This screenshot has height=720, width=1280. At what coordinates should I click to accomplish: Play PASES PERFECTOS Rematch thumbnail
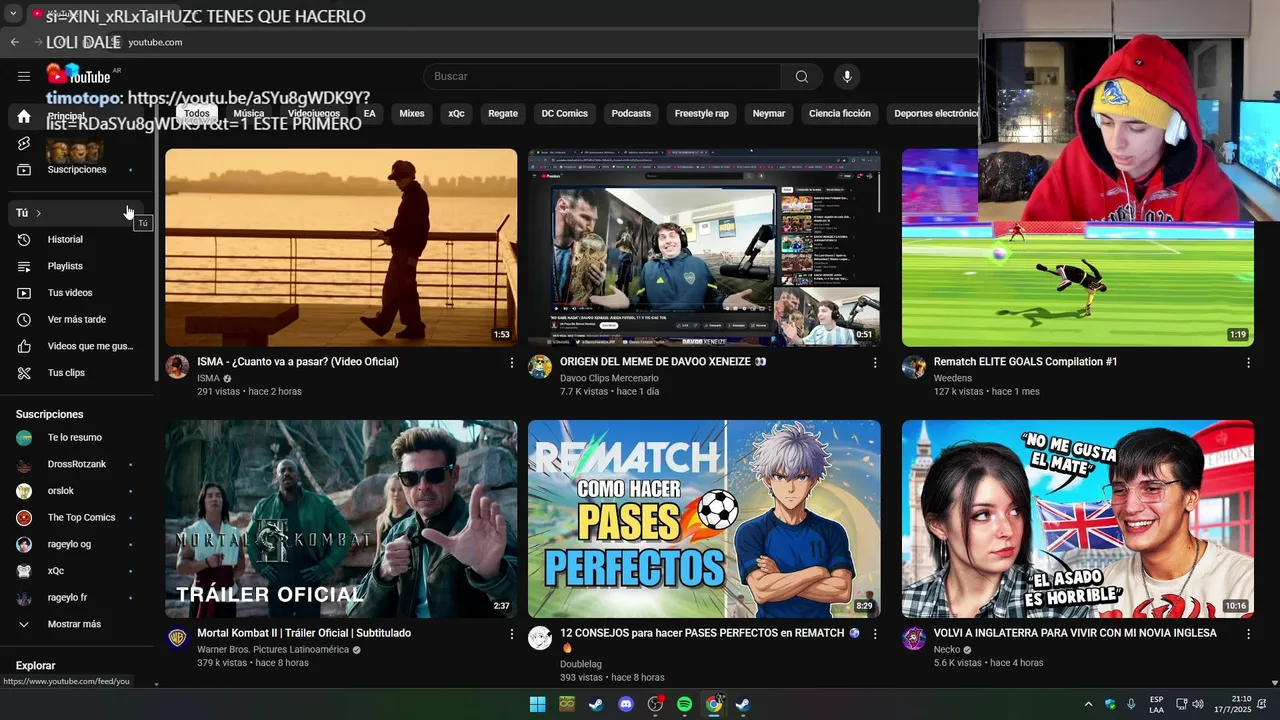click(704, 519)
